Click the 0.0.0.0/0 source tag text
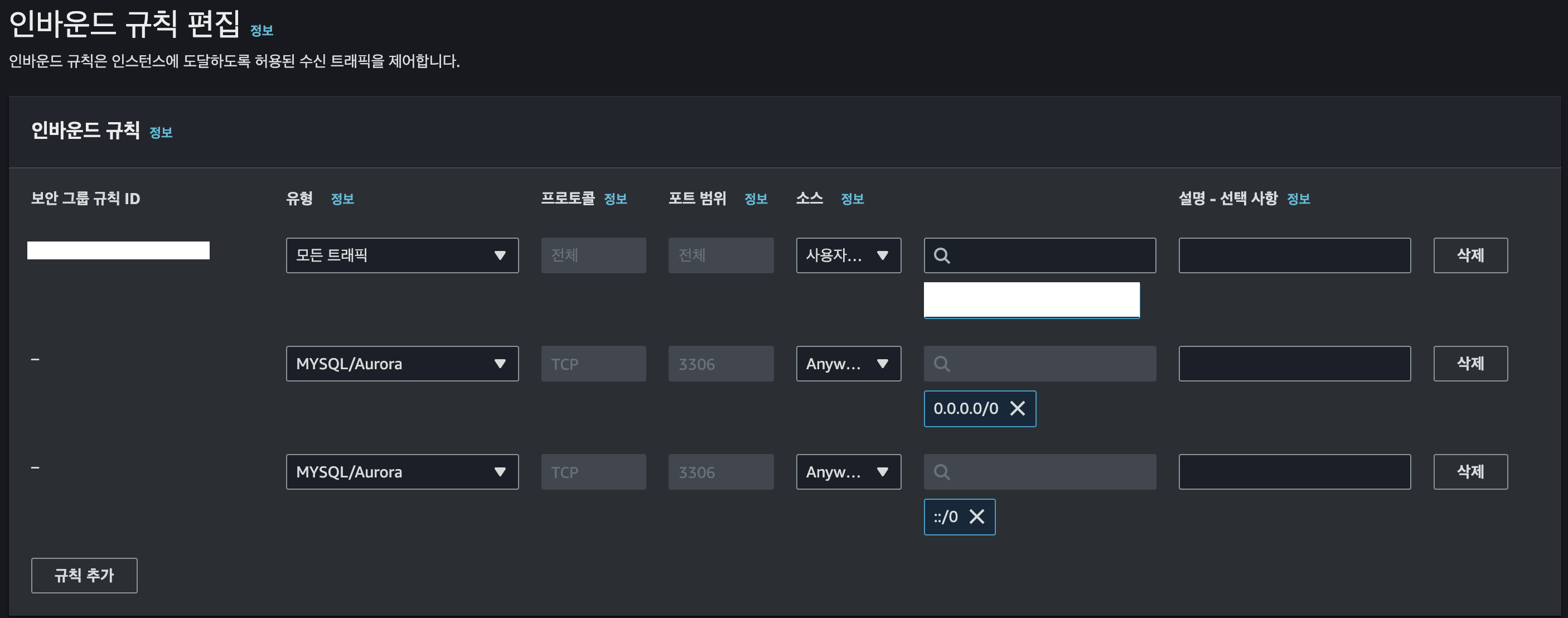This screenshot has height=618, width=1568. [966, 408]
